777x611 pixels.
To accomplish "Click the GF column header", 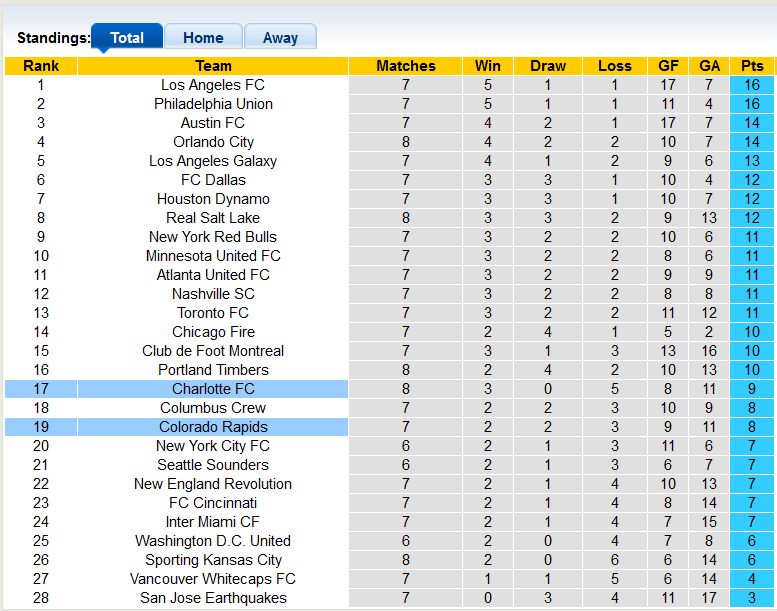I will coord(668,66).
